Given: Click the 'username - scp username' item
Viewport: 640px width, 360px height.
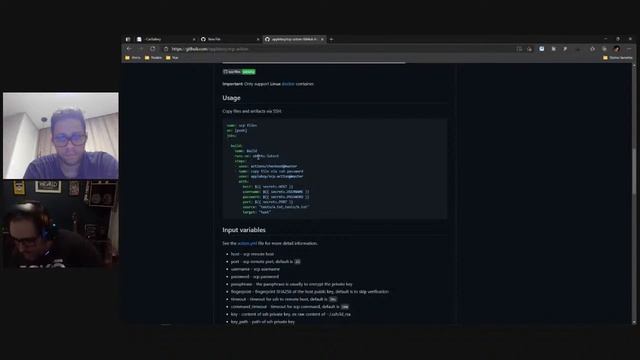Looking at the screenshot, I should click(x=256, y=269).
